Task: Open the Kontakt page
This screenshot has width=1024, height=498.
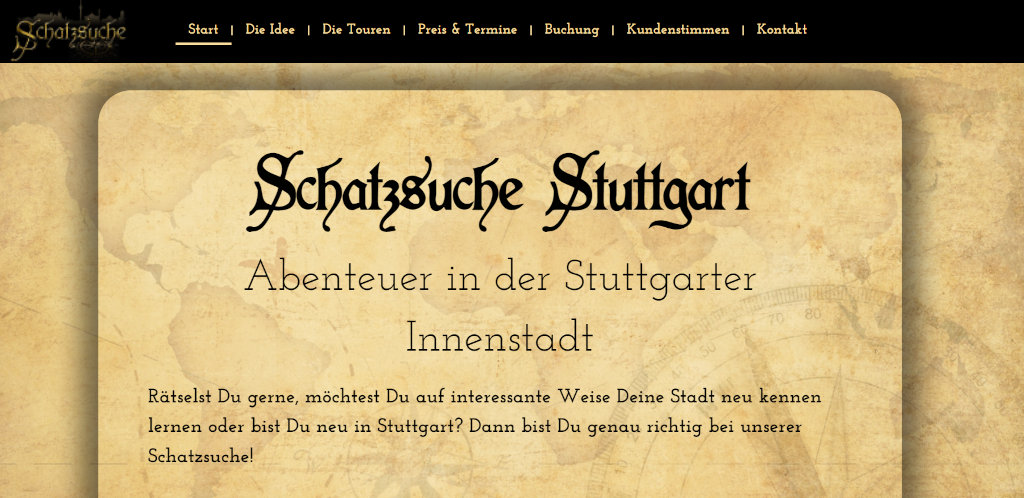Action: [x=782, y=29]
